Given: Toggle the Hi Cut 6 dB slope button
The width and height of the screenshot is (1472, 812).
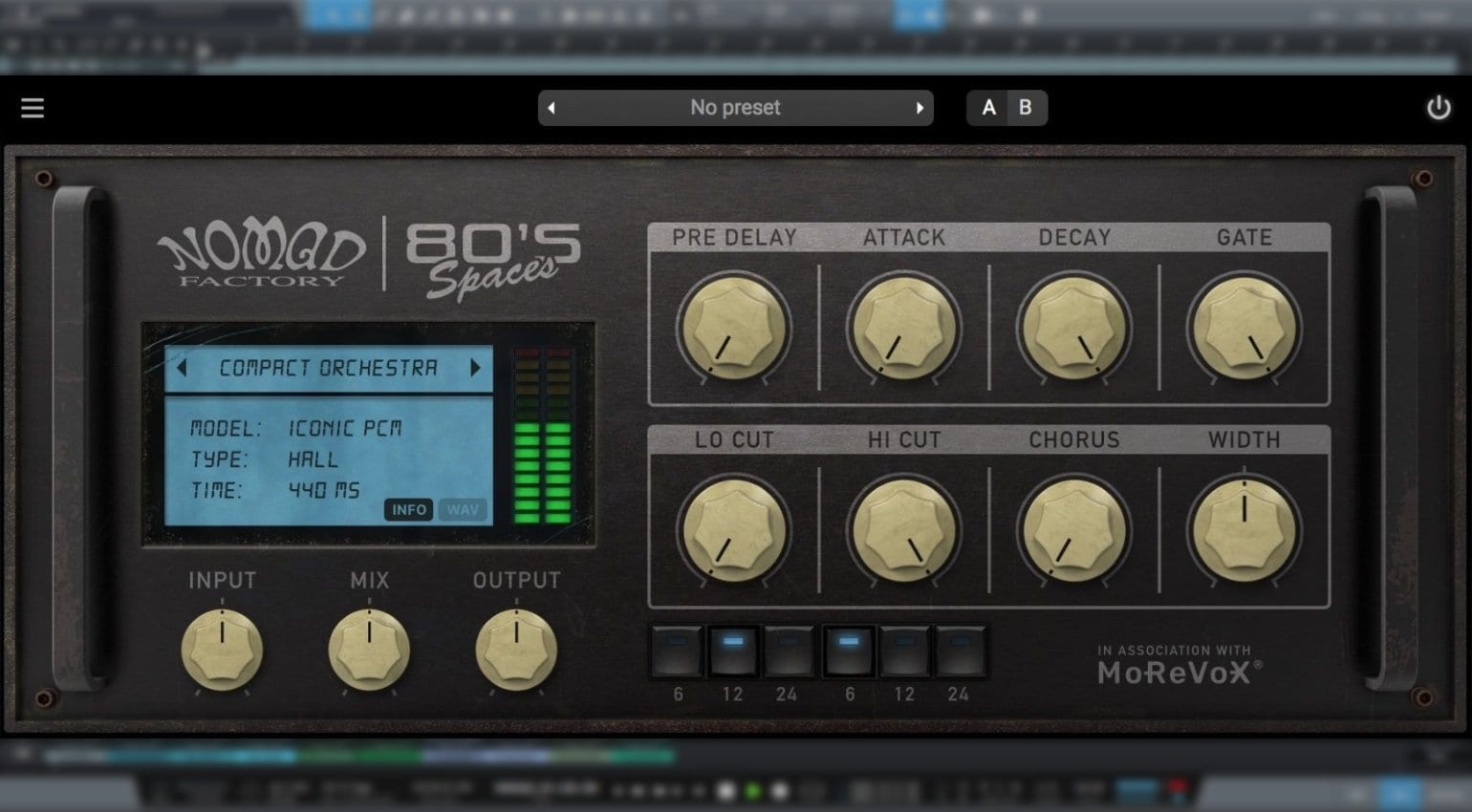Looking at the screenshot, I should (849, 652).
